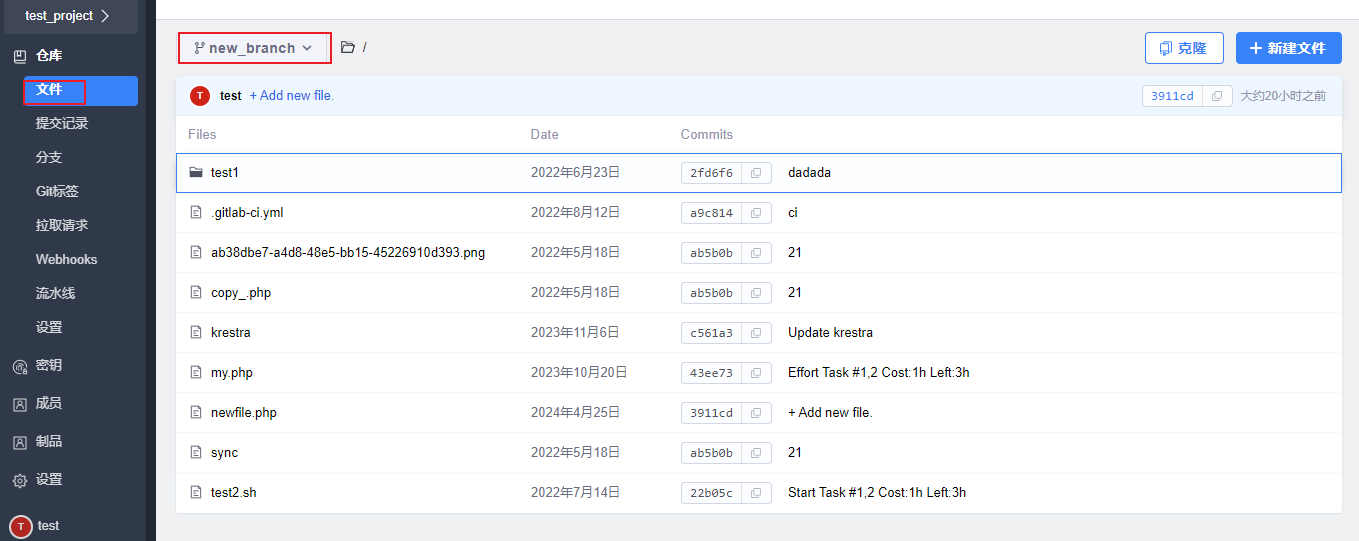Click the 克隆 button
The image size is (1359, 541).
point(1184,48)
